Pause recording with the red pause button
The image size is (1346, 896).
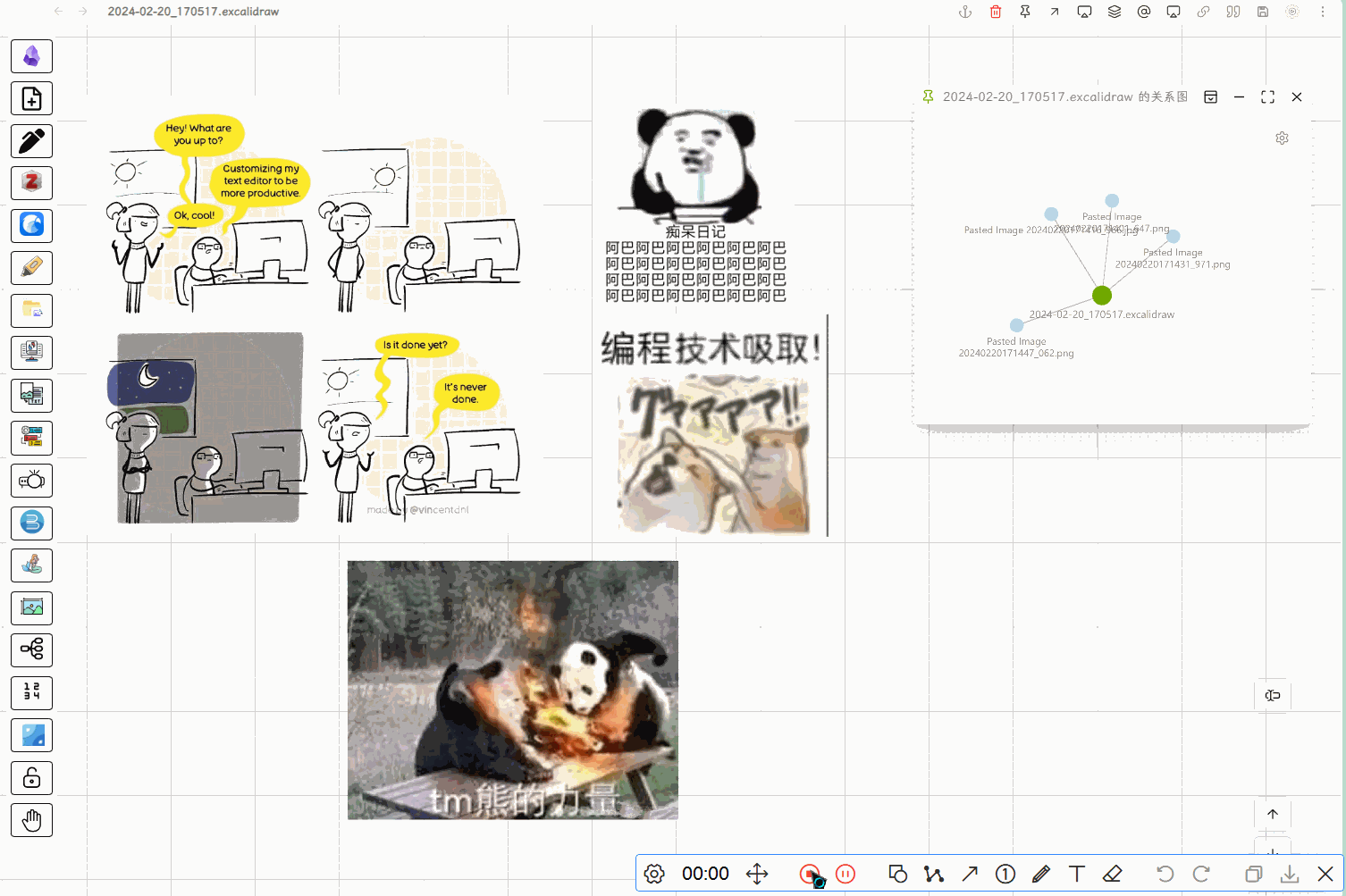(x=845, y=874)
